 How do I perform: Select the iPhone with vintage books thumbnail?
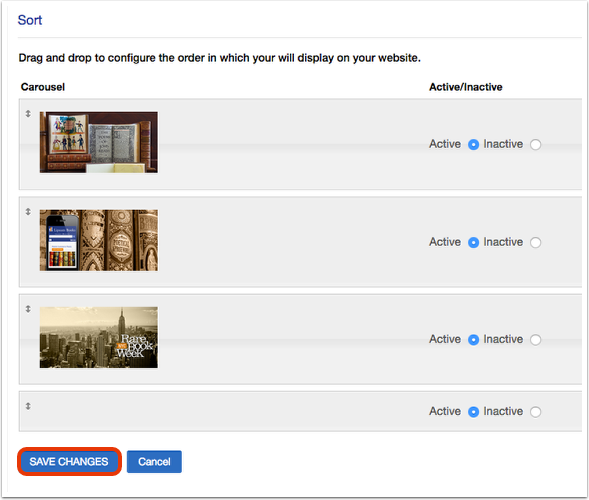[99, 240]
